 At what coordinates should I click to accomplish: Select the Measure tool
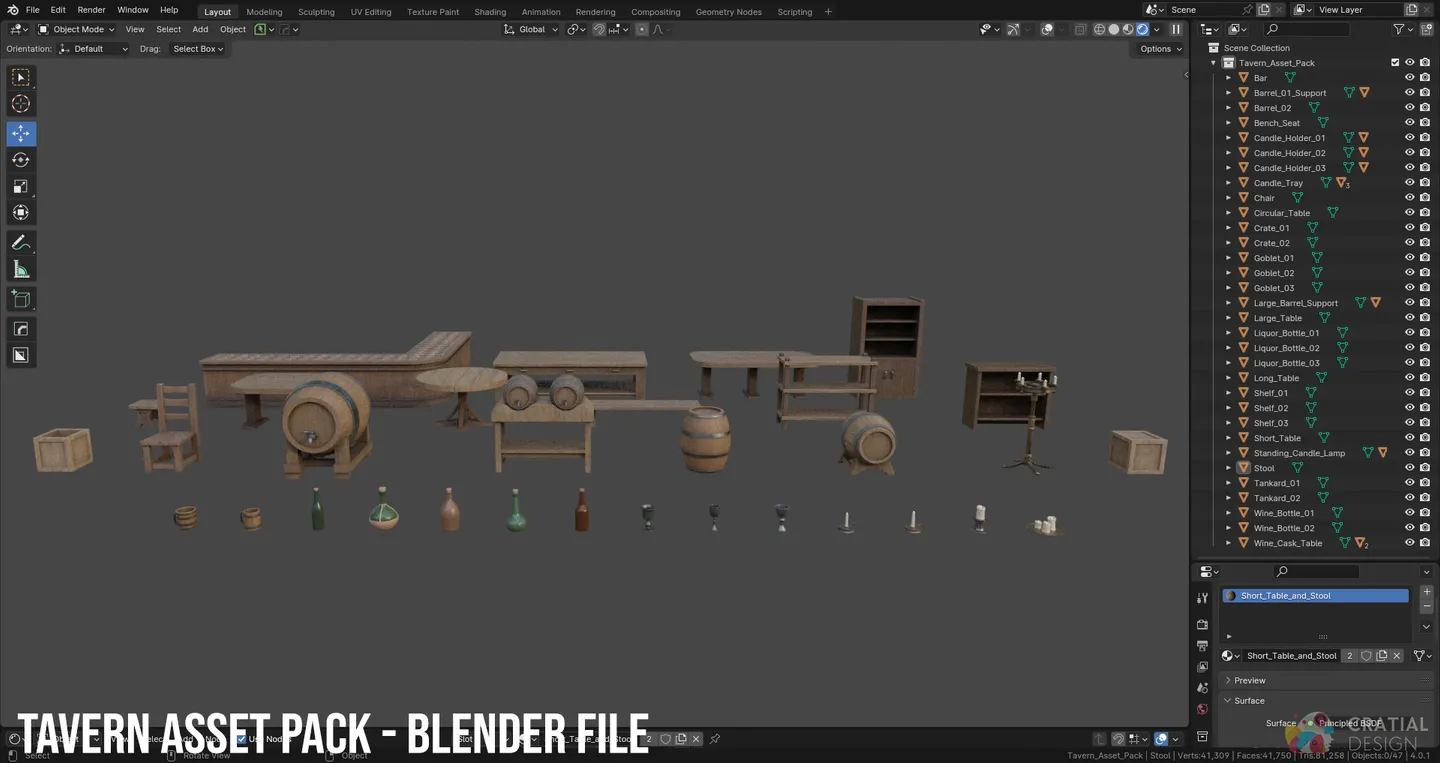pyautogui.click(x=21, y=269)
